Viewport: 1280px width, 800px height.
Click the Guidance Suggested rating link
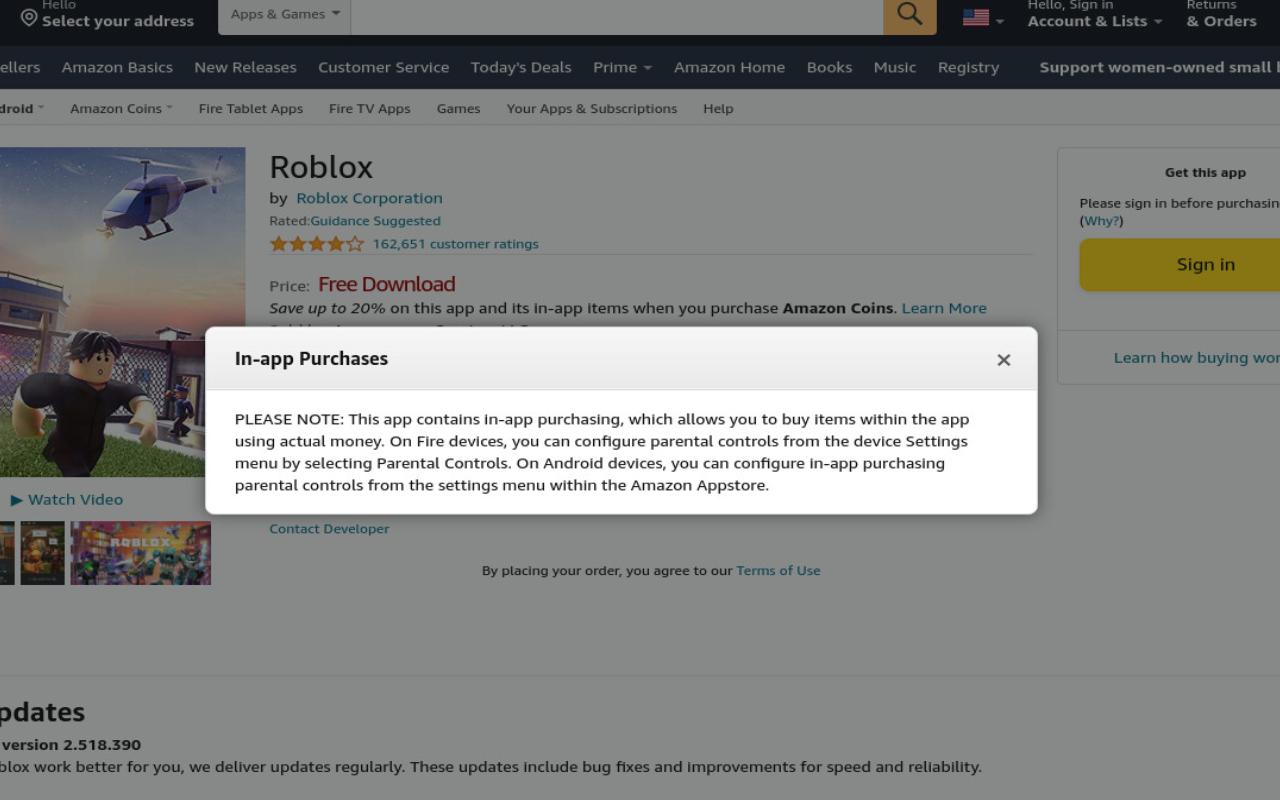pyautogui.click(x=375, y=221)
